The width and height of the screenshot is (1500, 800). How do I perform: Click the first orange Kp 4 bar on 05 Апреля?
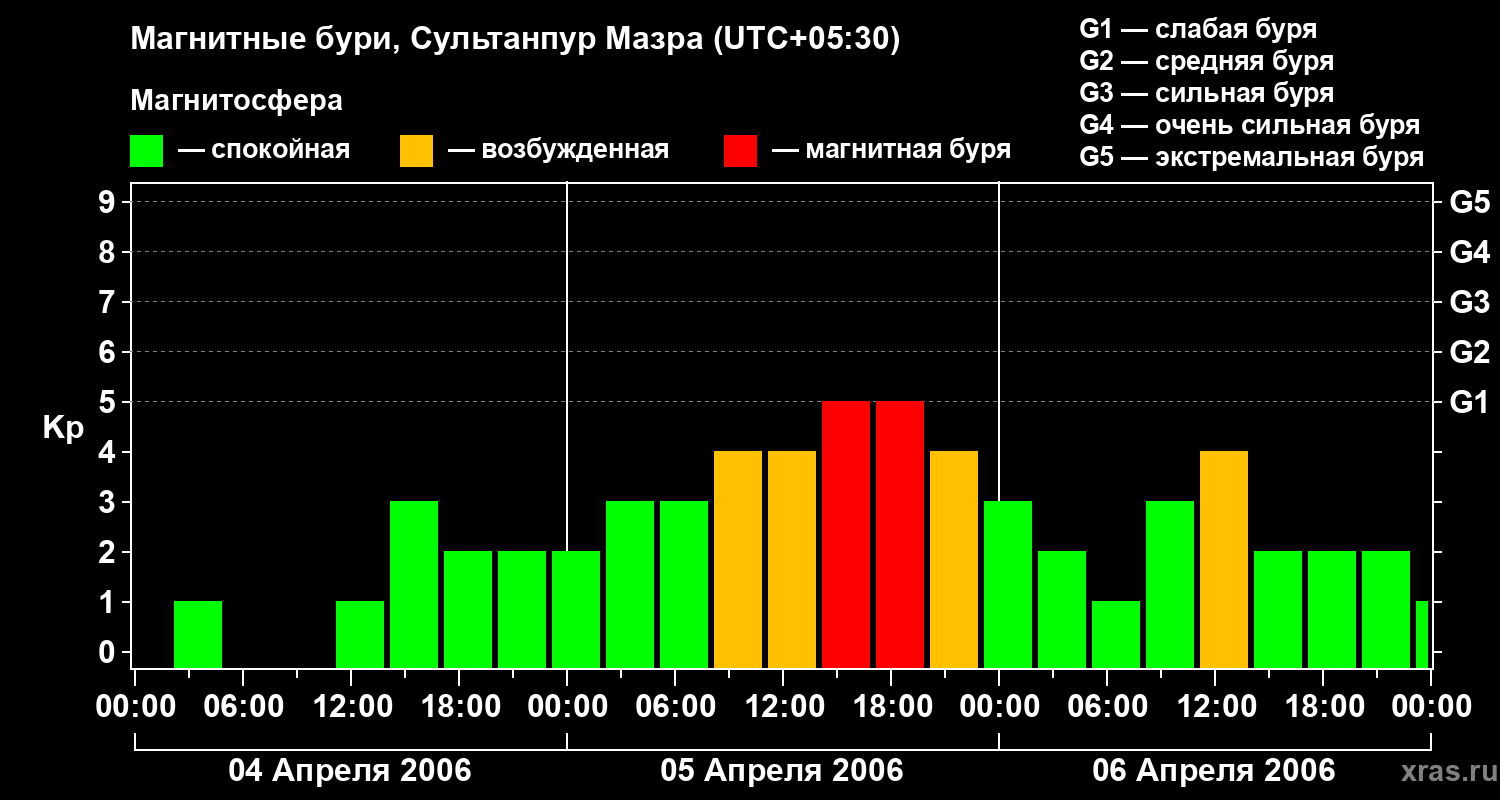[738, 559]
